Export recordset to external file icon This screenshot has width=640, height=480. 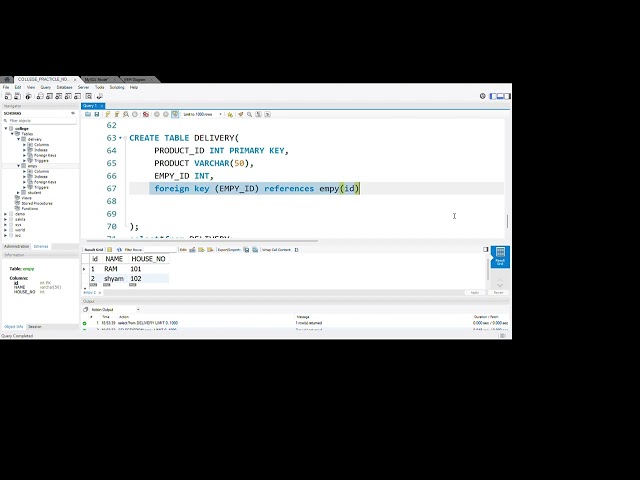(x=246, y=249)
